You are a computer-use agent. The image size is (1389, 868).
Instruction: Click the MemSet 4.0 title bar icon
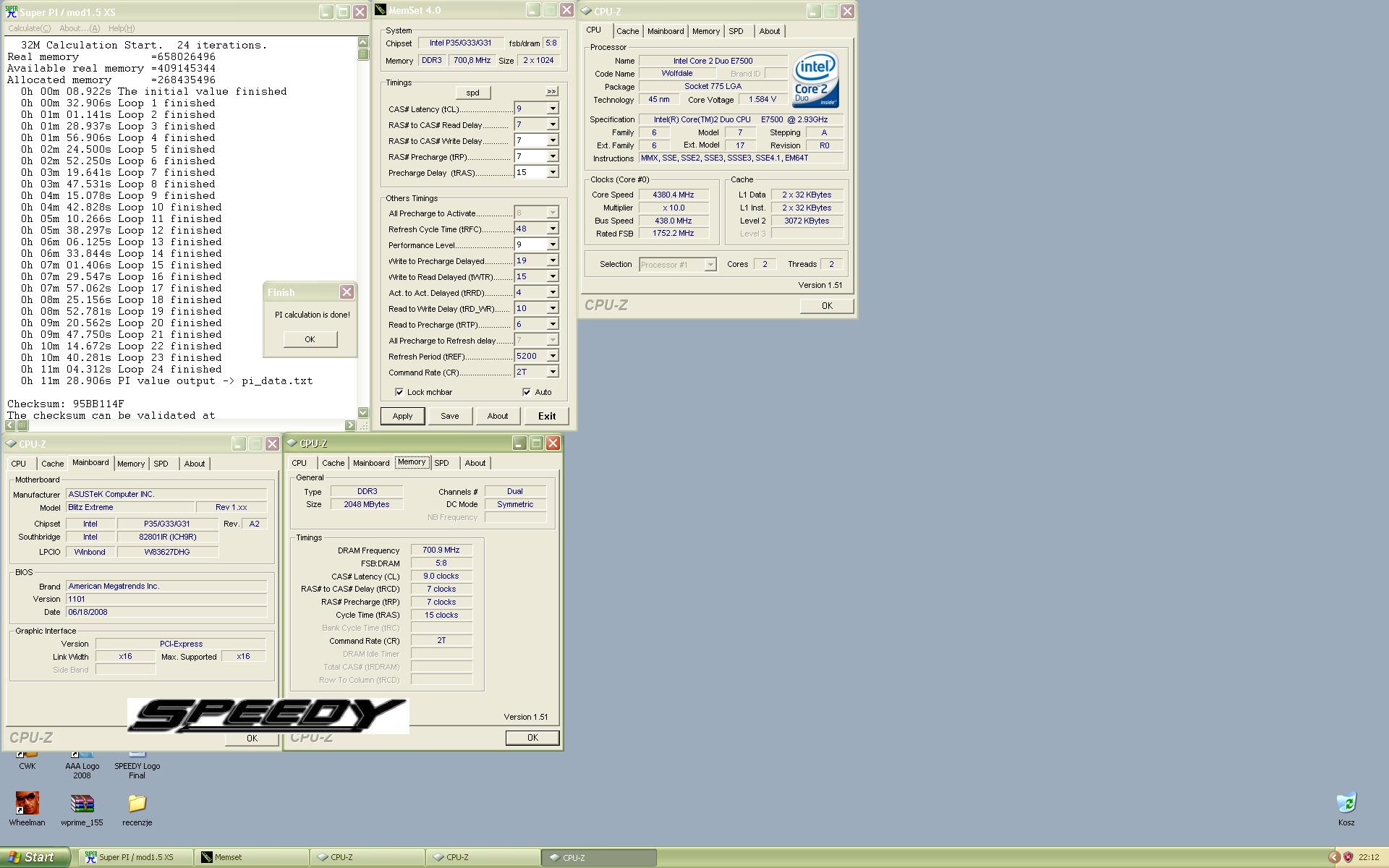(x=381, y=10)
